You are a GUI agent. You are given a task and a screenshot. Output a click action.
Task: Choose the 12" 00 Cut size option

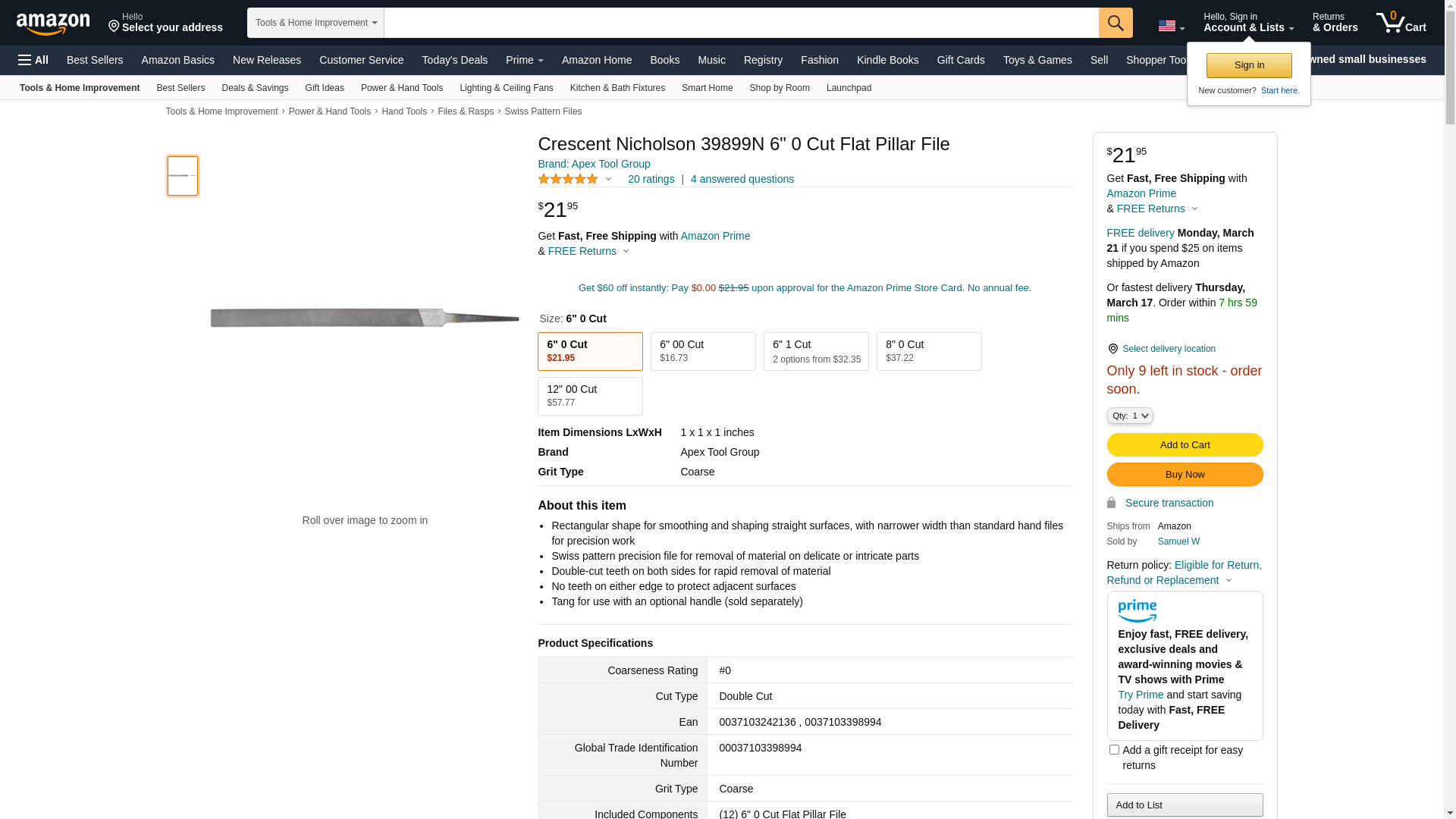pyautogui.click(x=589, y=396)
